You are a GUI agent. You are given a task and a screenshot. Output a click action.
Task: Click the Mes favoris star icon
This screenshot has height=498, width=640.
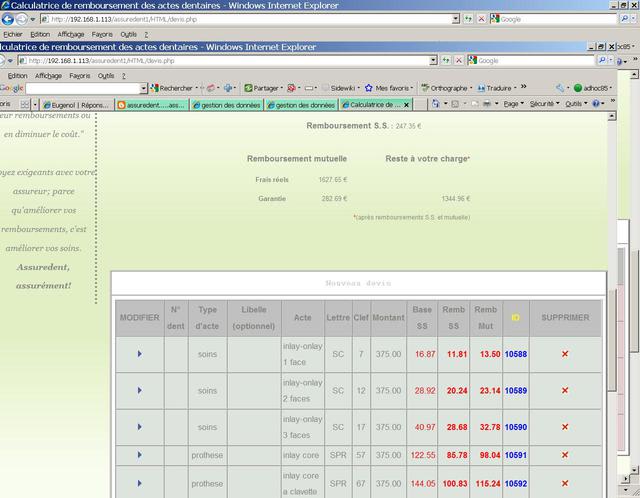(x=368, y=88)
